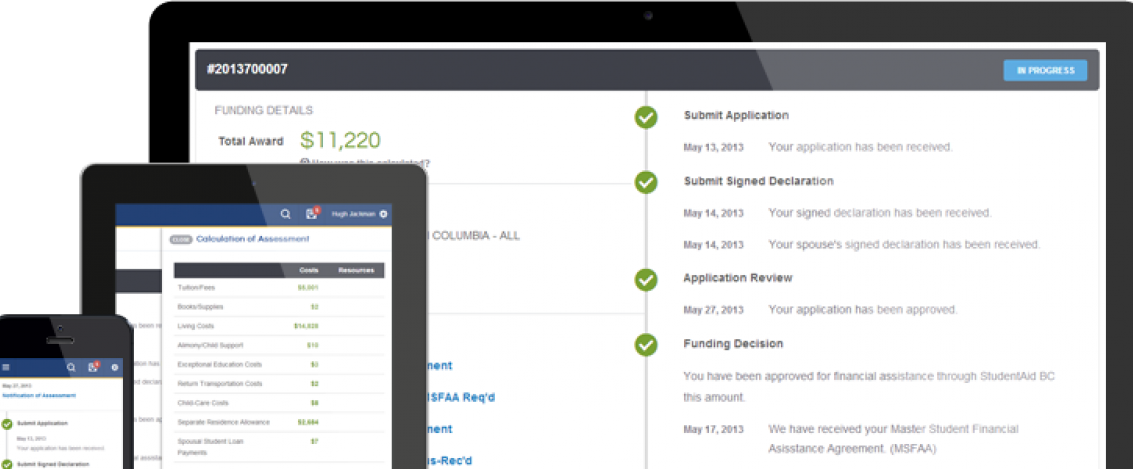
Task: Click the Total Award label on laptop
Action: tap(251, 142)
